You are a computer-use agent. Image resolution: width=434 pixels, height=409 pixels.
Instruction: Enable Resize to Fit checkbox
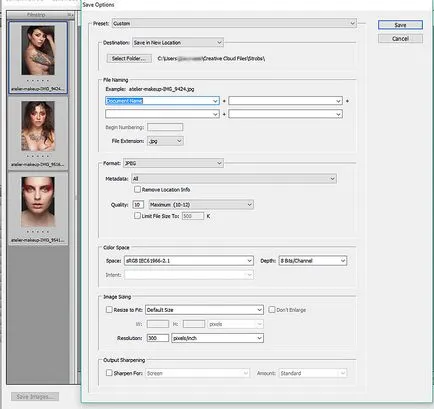pos(109,310)
